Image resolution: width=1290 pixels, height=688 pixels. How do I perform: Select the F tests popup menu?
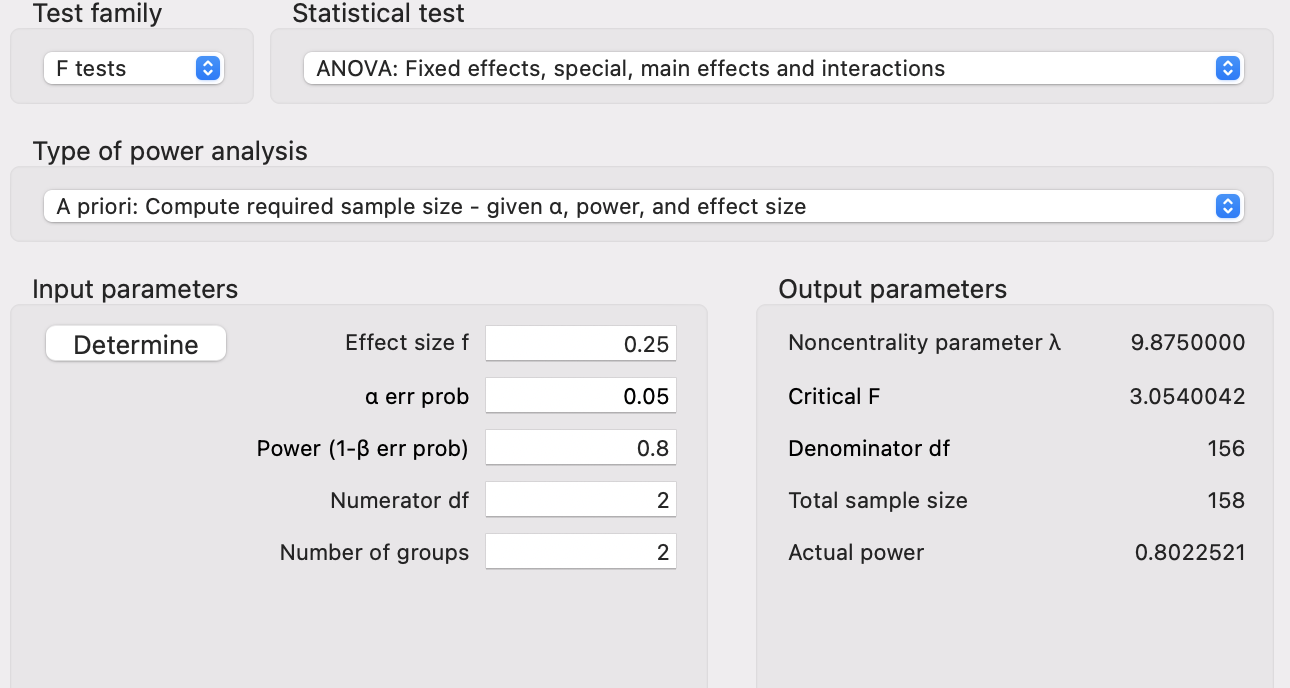pyautogui.click(x=133, y=69)
